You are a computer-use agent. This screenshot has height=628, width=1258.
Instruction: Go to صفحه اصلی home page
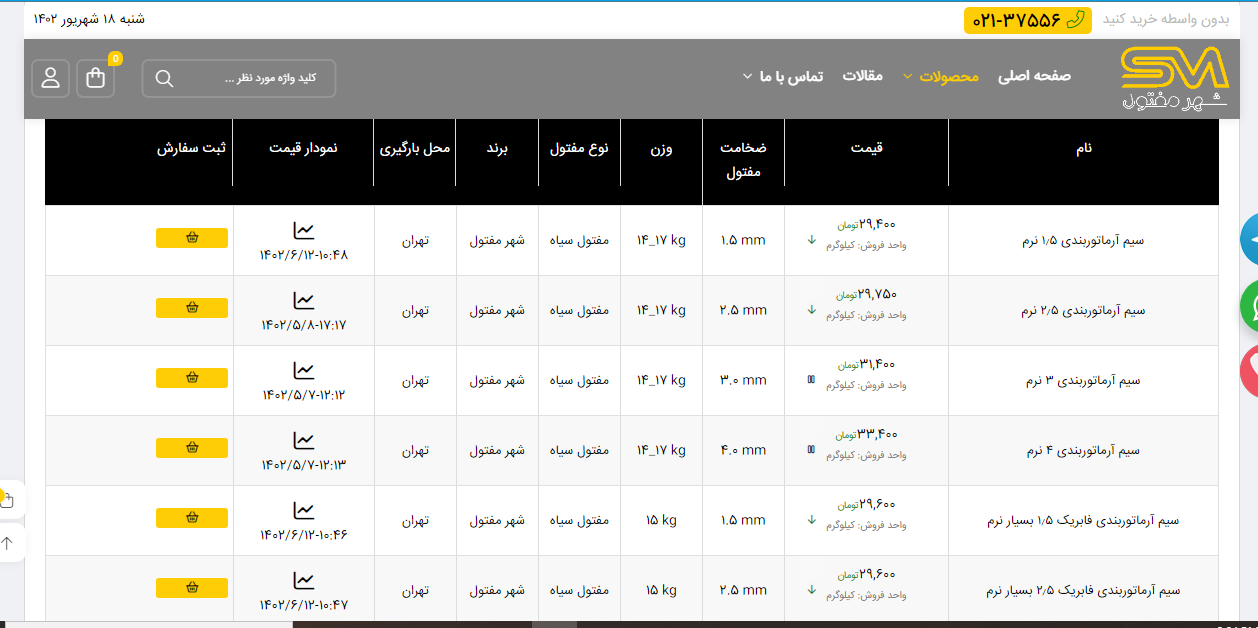click(x=1034, y=76)
